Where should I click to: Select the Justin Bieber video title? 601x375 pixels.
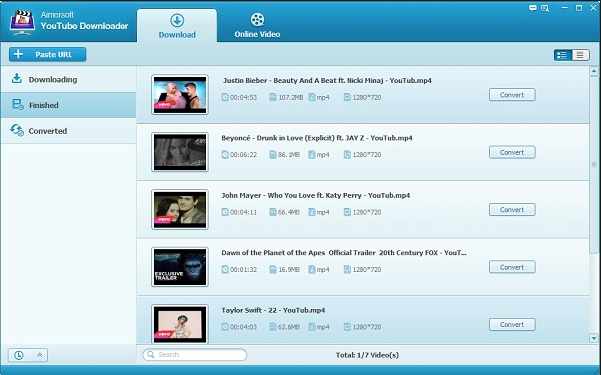pos(327,81)
